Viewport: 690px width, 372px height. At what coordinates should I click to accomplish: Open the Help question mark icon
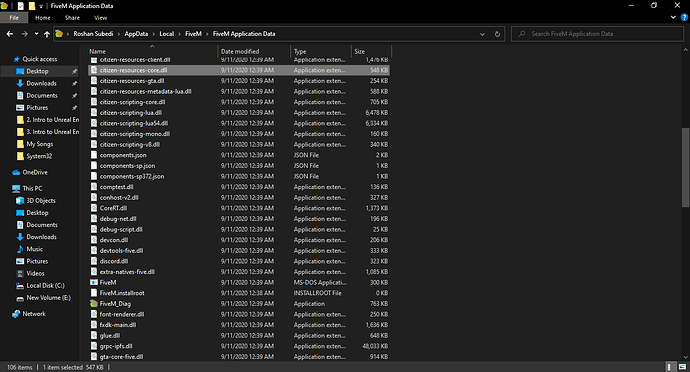tap(684, 18)
